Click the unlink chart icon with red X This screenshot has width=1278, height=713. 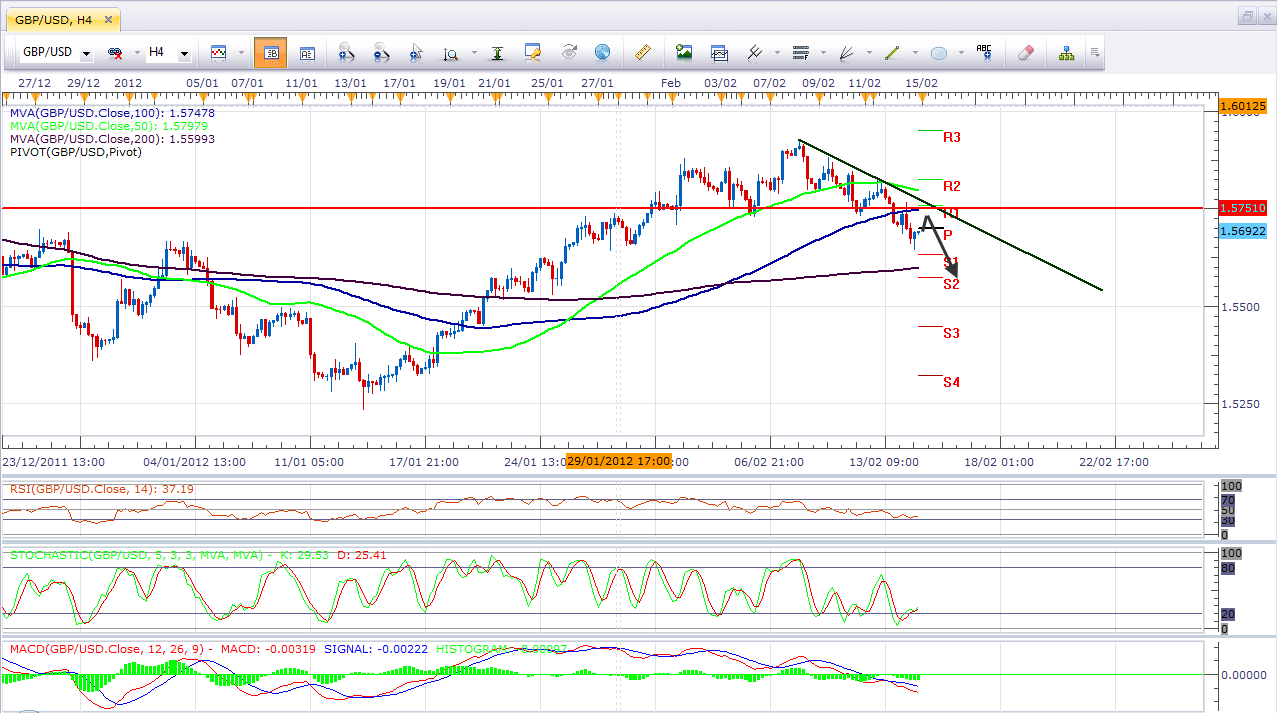point(115,52)
